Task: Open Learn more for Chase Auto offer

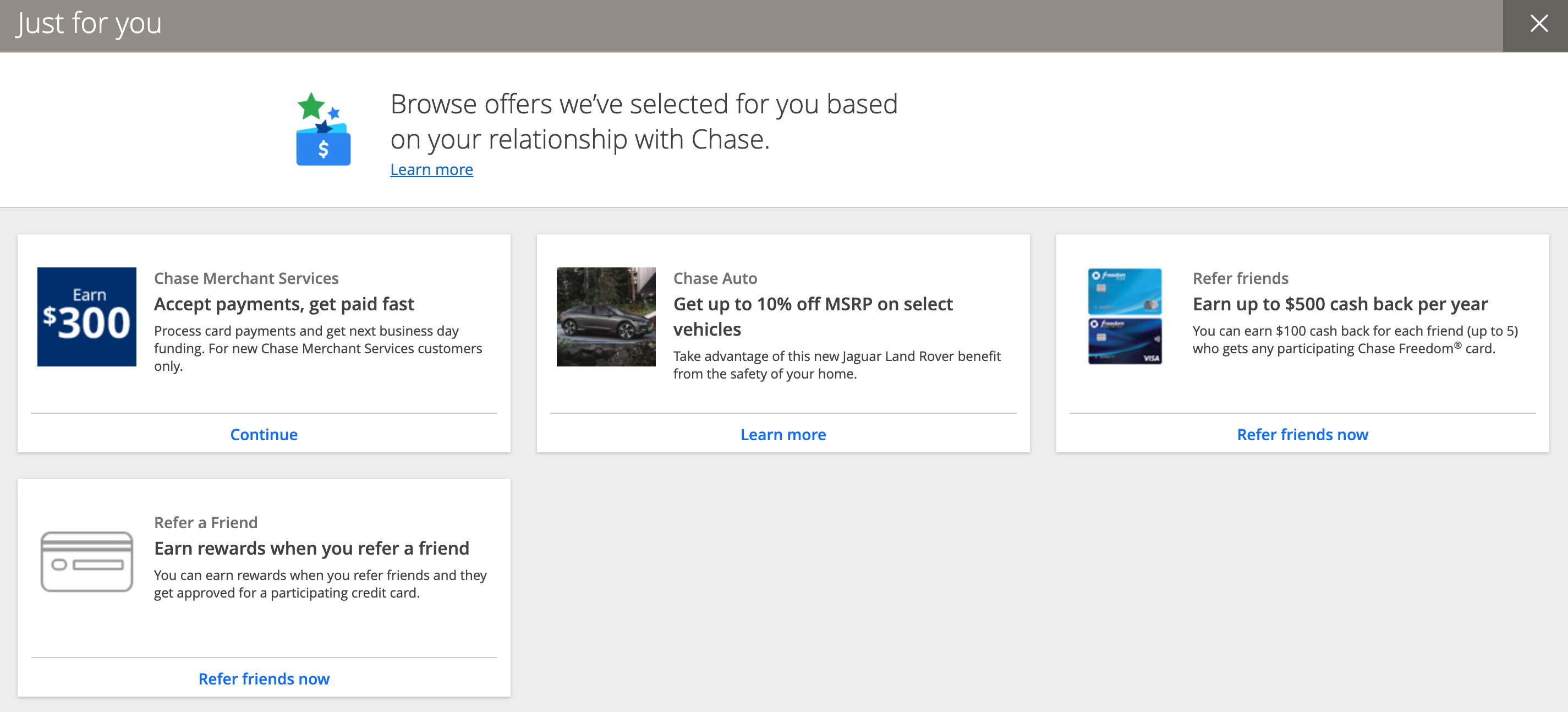Action: pyautogui.click(x=783, y=435)
